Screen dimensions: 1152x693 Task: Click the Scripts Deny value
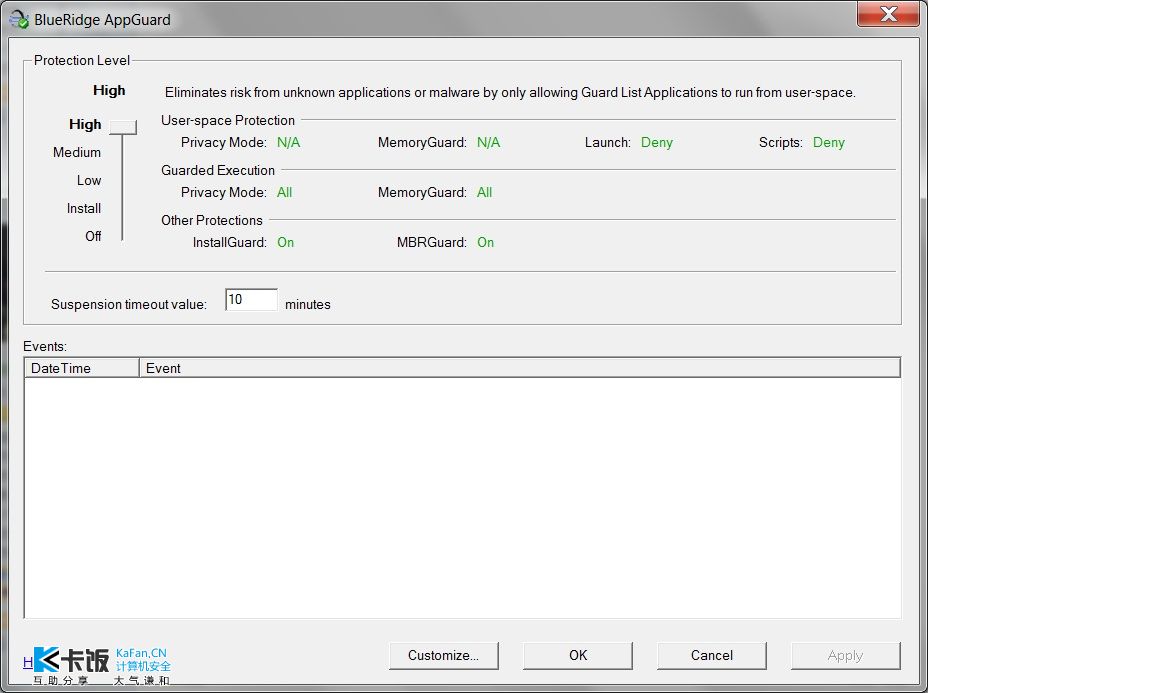(829, 143)
